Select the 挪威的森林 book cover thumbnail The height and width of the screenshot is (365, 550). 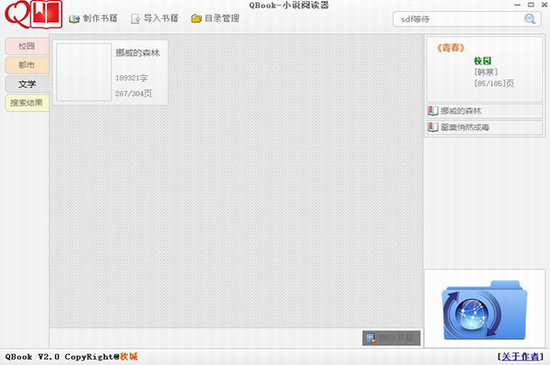pyautogui.click(x=84, y=72)
